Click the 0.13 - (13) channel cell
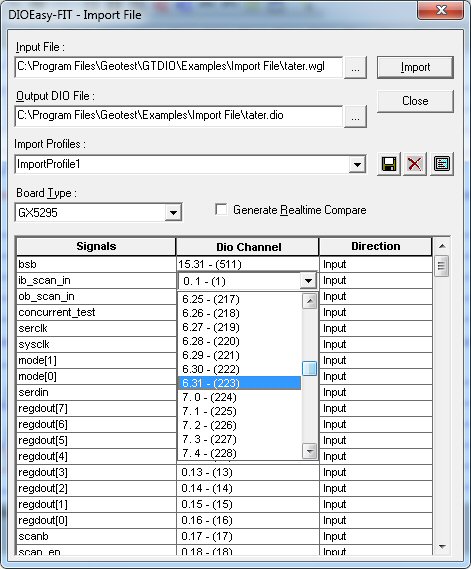 click(x=248, y=472)
